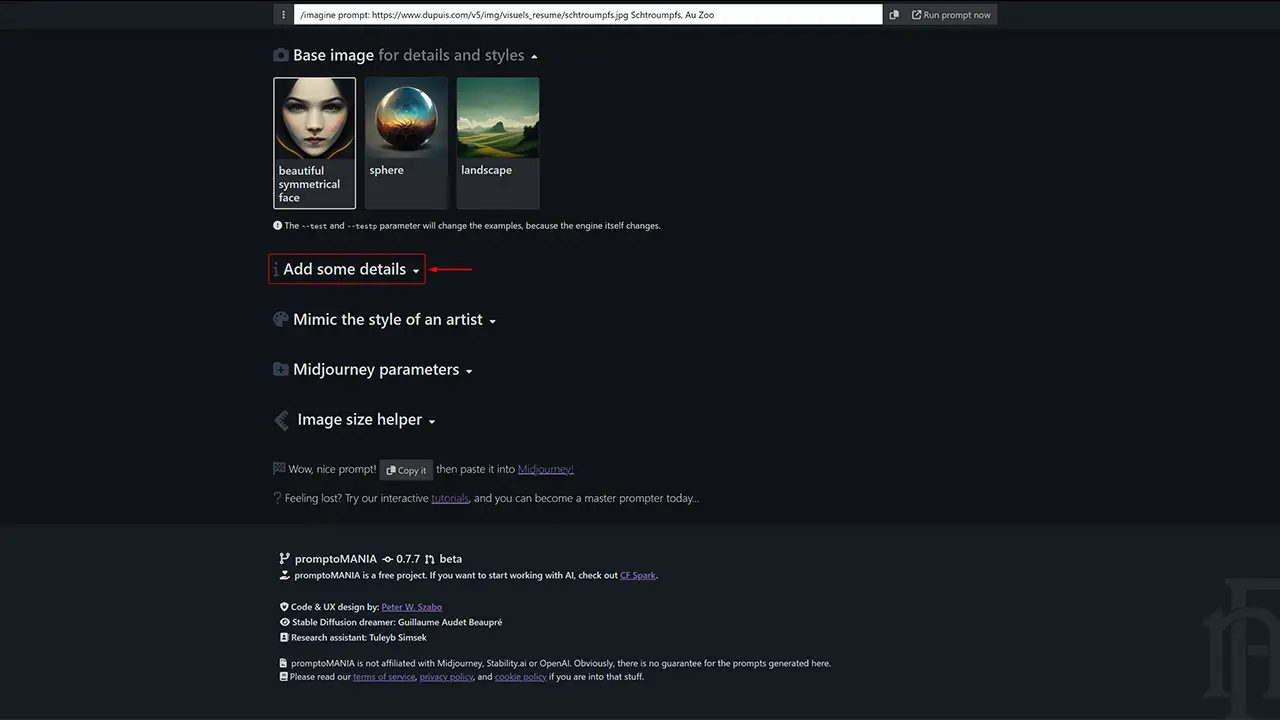
Task: Click the hand icon before free project line
Action: click(285, 576)
